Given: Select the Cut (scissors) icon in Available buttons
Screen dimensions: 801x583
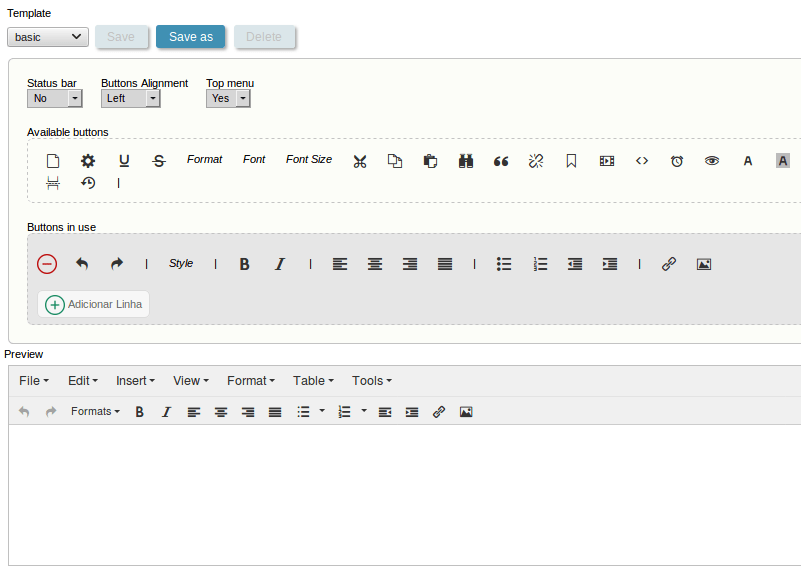Looking at the screenshot, I should [x=359, y=160].
